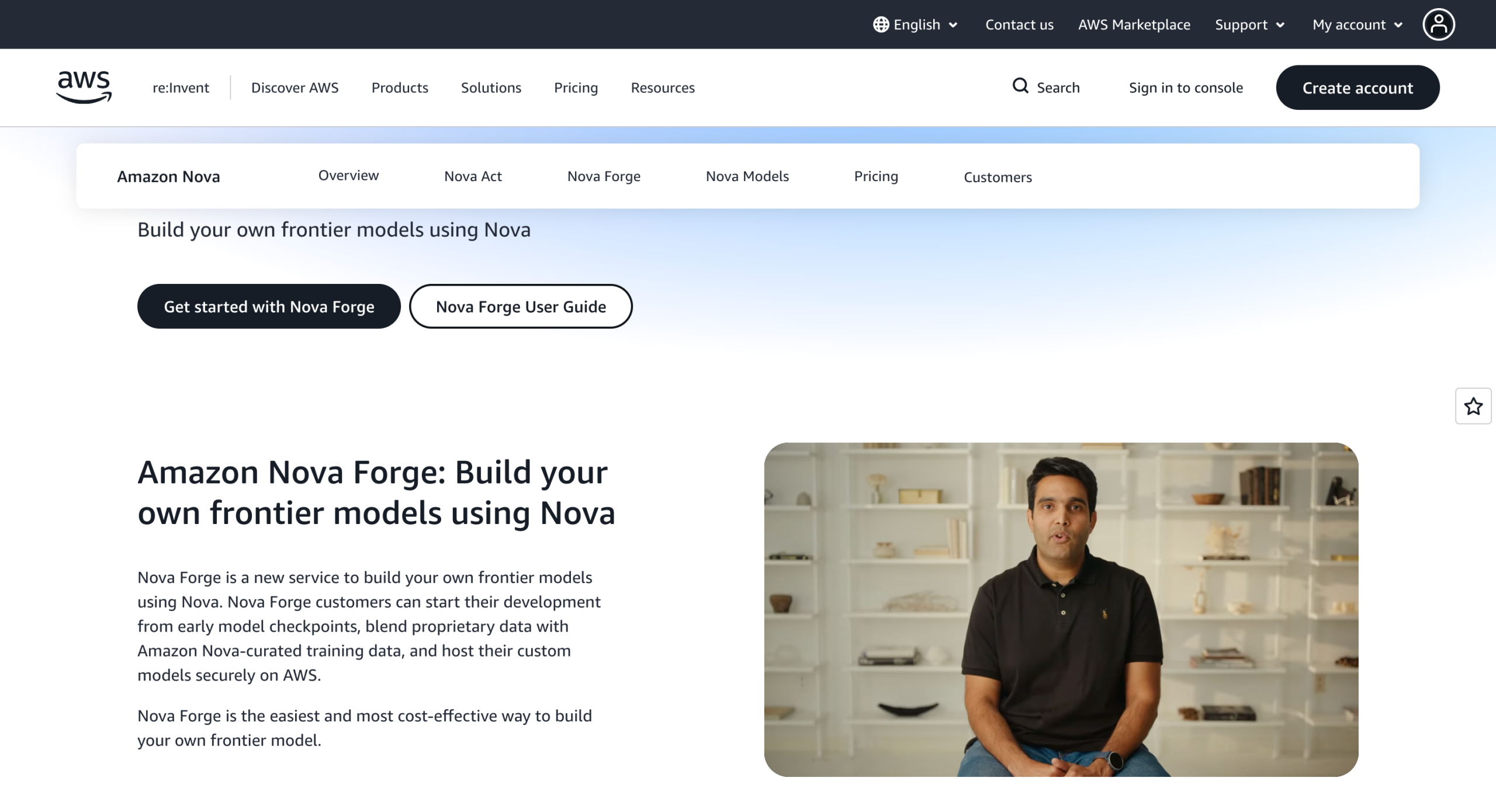
Task: Click Sign in to console link
Action: [1186, 88]
